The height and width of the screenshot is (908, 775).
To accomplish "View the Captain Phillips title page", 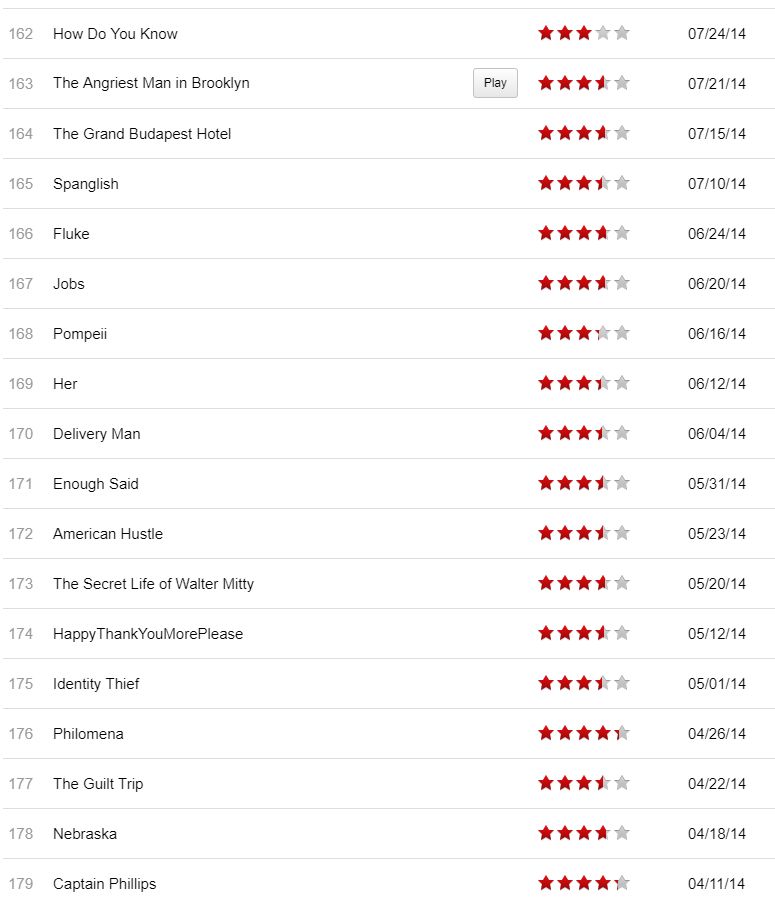I will point(105,883).
